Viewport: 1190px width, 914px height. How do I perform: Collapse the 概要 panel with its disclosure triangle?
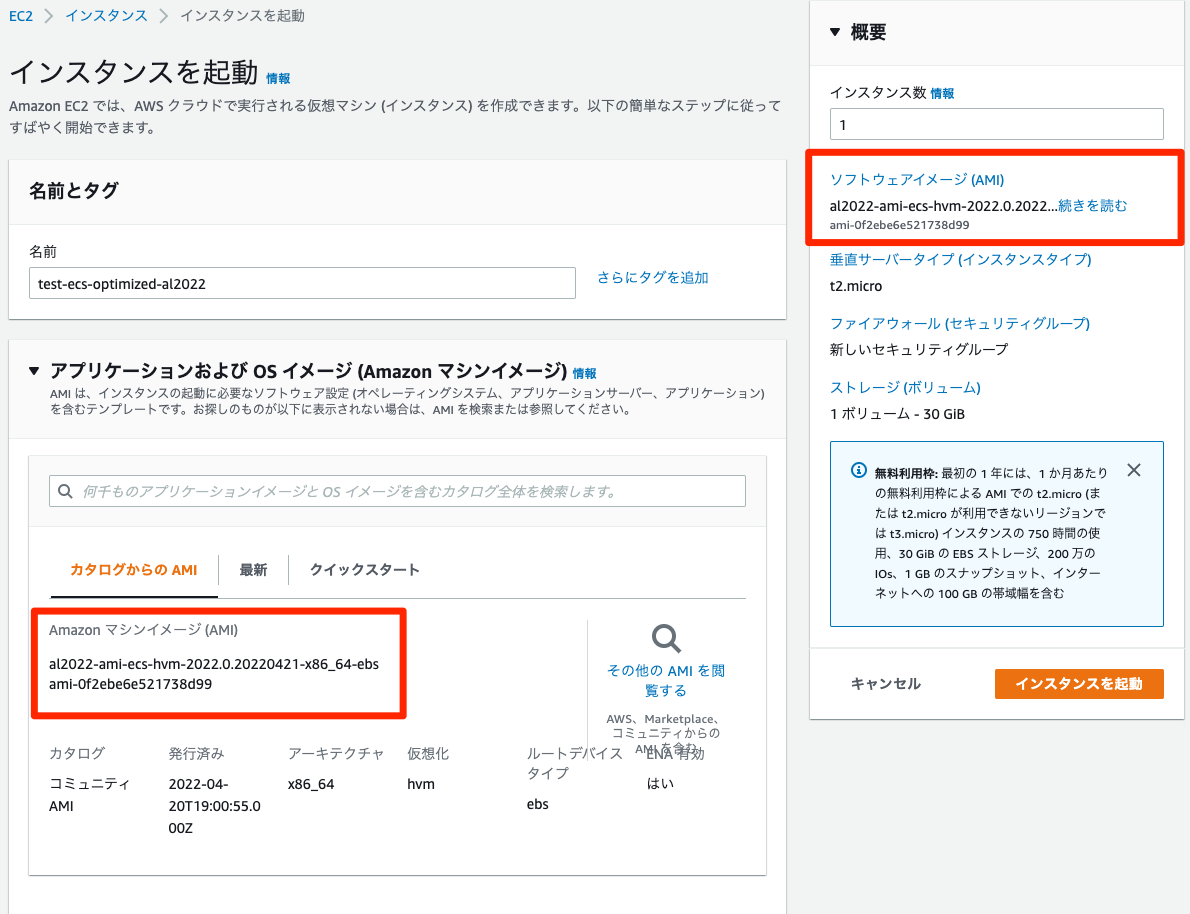835,31
